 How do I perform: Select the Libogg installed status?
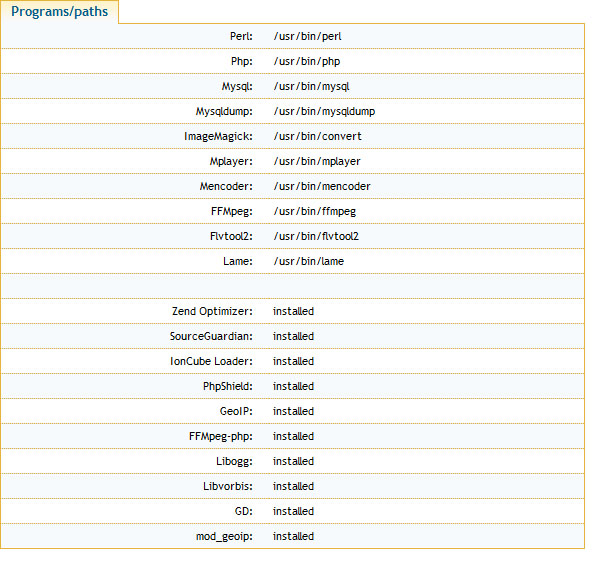(293, 461)
